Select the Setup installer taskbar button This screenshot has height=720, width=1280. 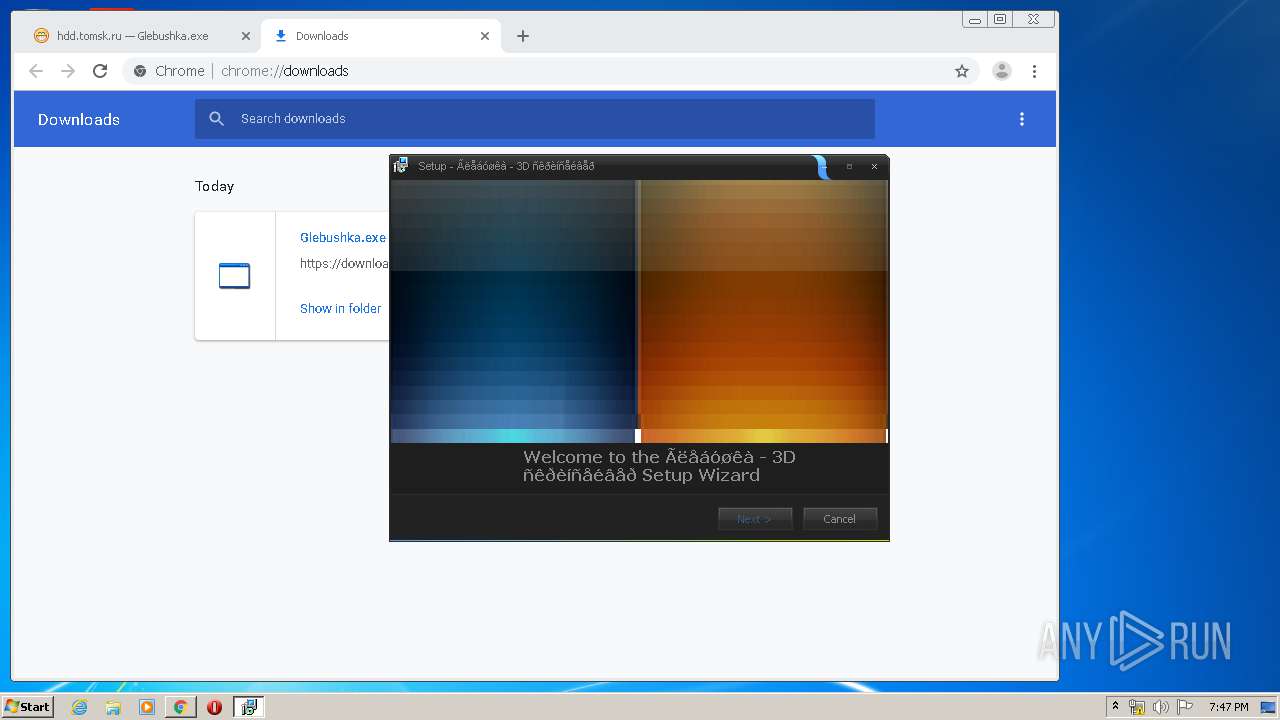[x=248, y=707]
